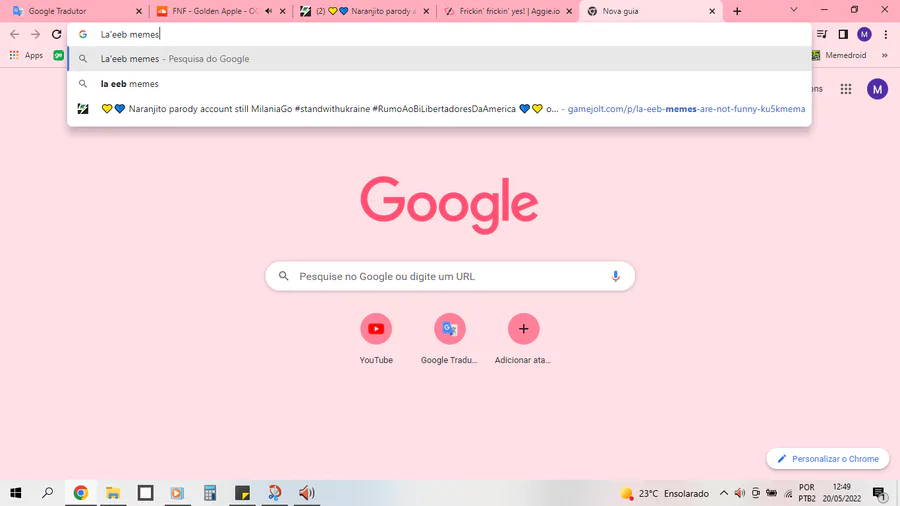Open the notification center
Image resolution: width=900 pixels, height=506 pixels.
879,493
